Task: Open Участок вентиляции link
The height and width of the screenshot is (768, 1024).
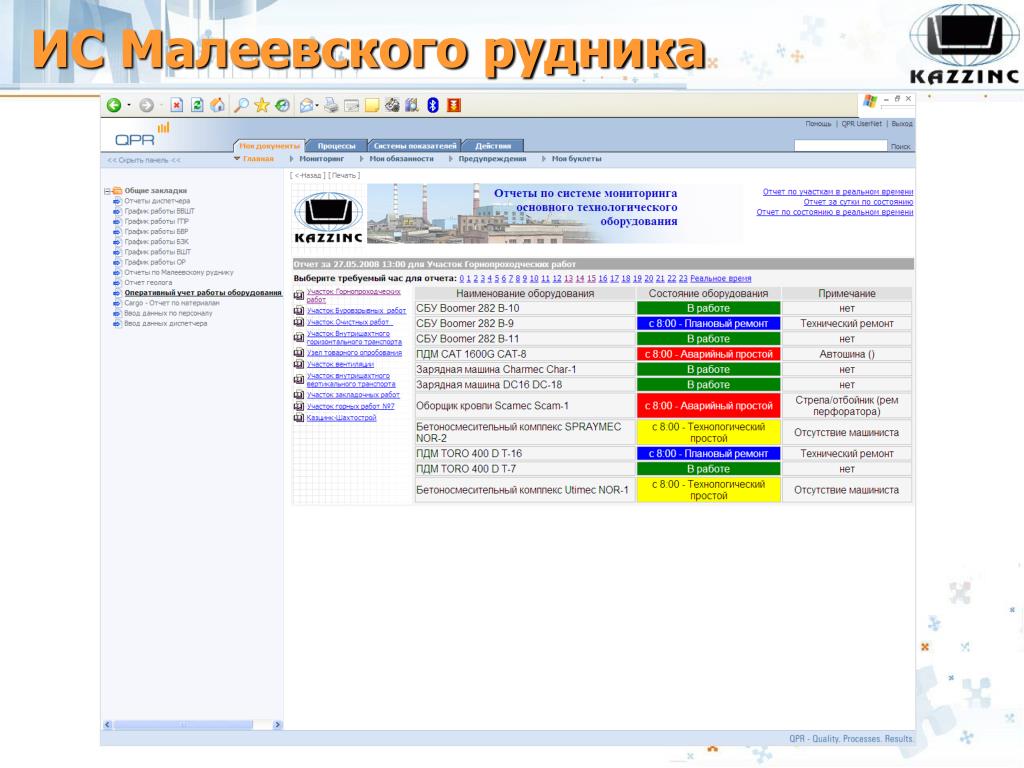Action: point(340,364)
